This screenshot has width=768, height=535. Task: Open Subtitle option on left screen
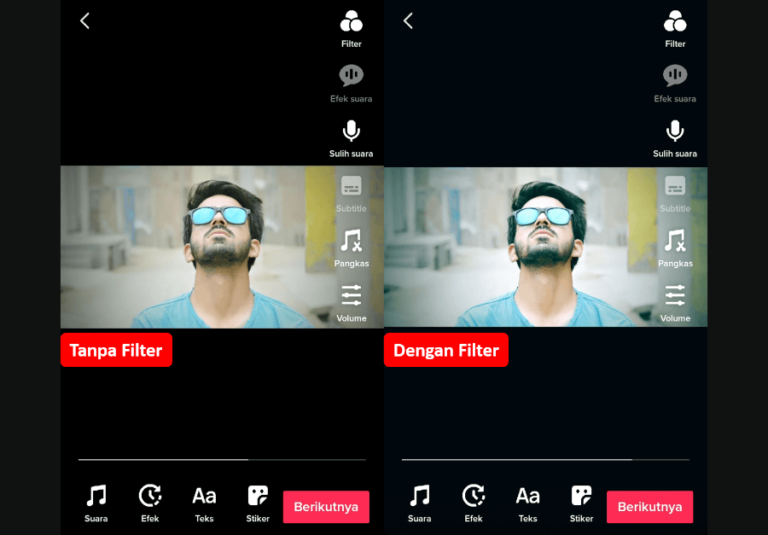[x=351, y=194]
